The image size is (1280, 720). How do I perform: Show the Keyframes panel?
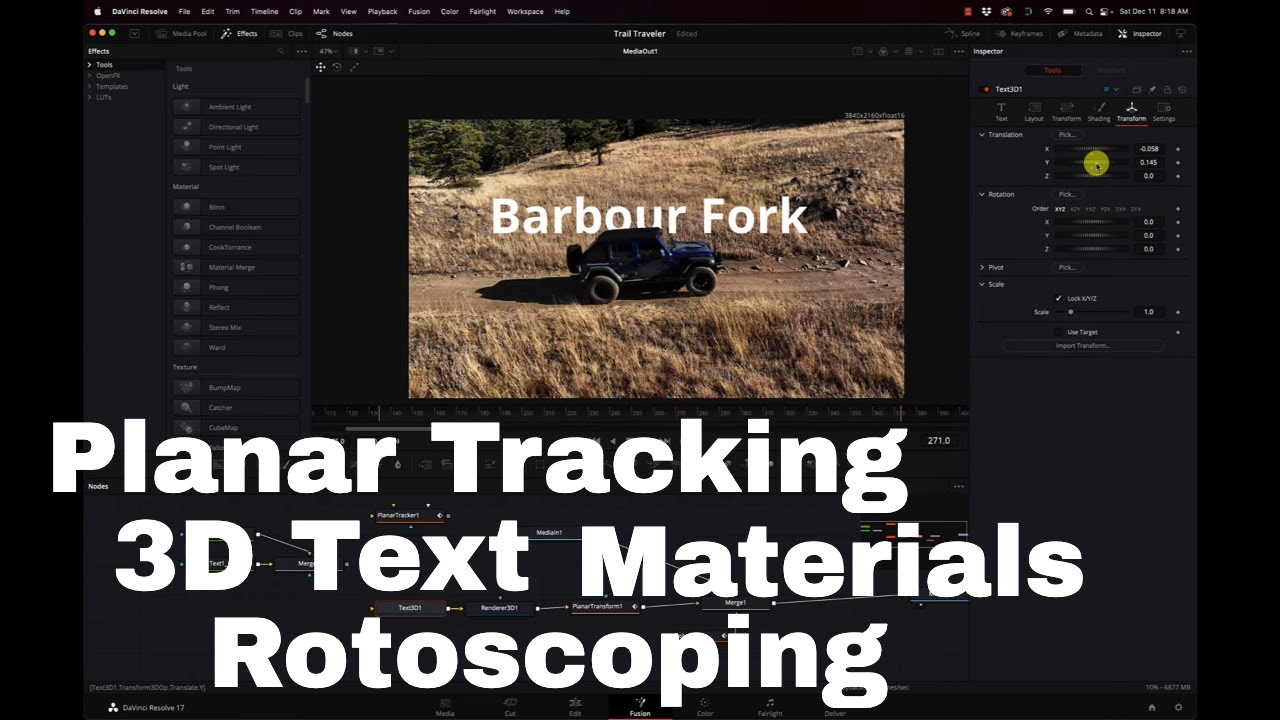(x=1020, y=33)
